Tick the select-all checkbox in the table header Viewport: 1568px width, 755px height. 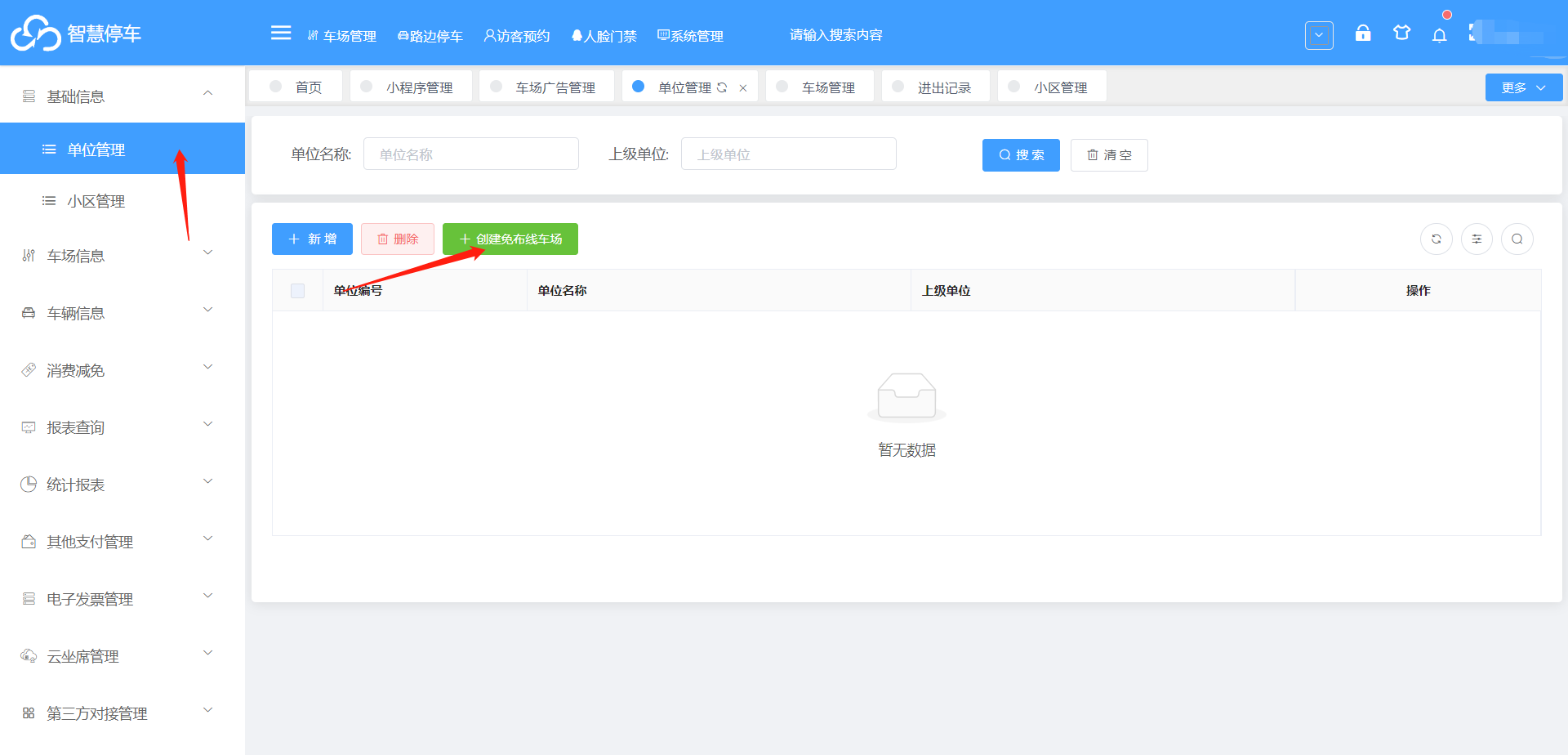pos(298,291)
